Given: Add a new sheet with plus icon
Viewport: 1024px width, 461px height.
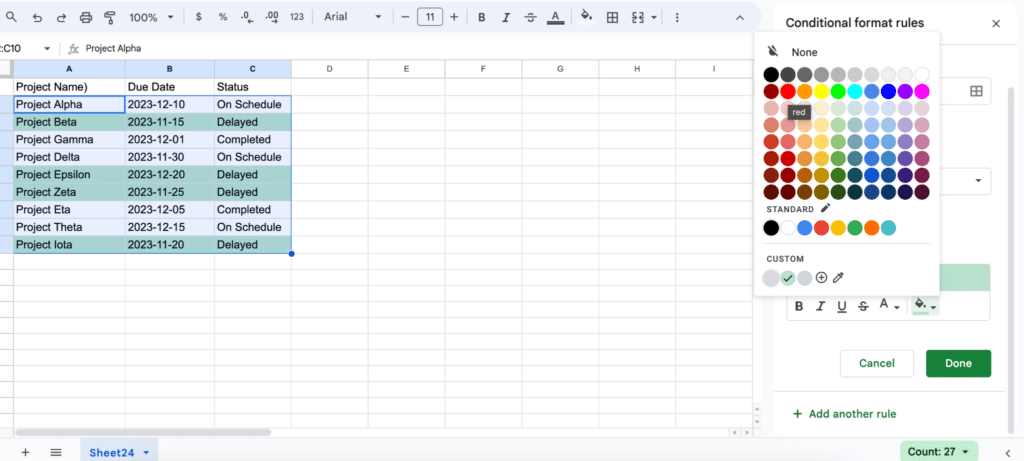Looking at the screenshot, I should point(25,452).
